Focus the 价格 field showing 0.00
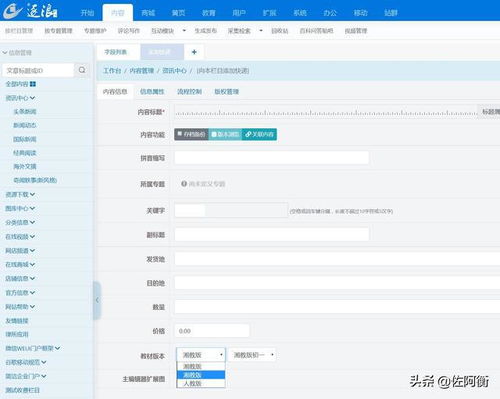Image resolution: width=500 pixels, height=399 pixels. [212, 331]
